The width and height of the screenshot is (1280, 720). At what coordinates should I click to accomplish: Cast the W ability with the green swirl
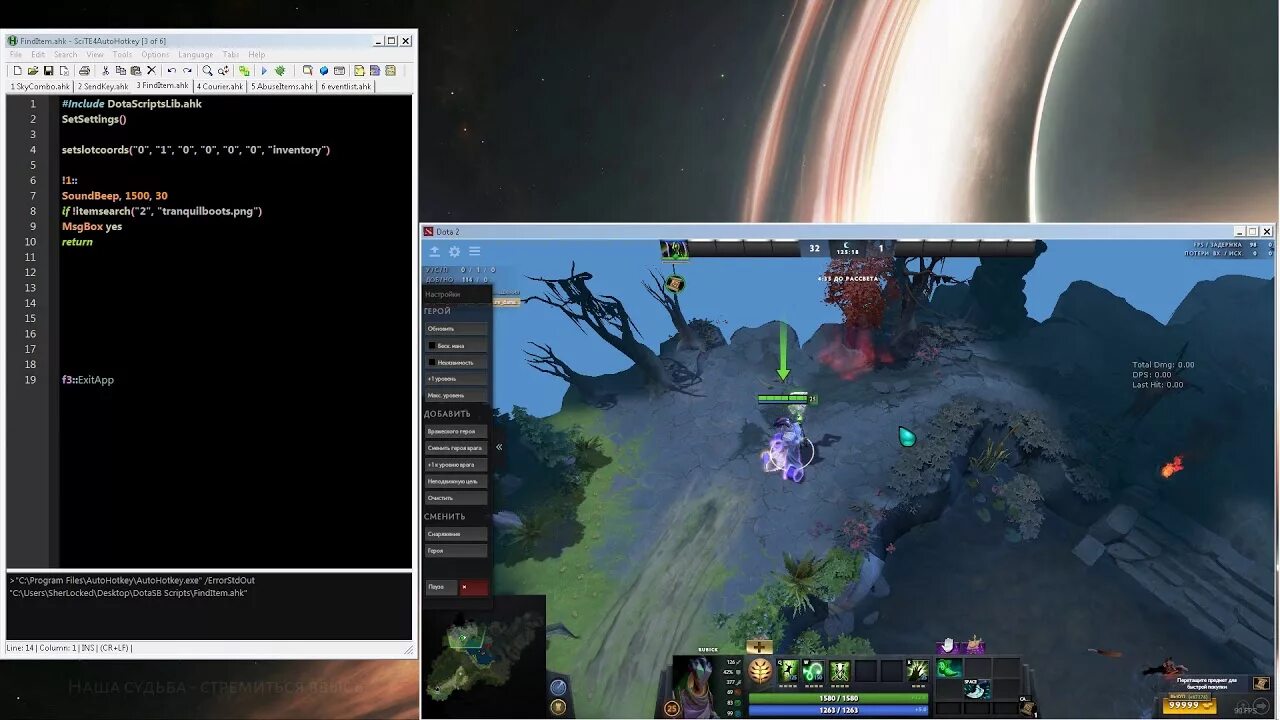coord(814,672)
